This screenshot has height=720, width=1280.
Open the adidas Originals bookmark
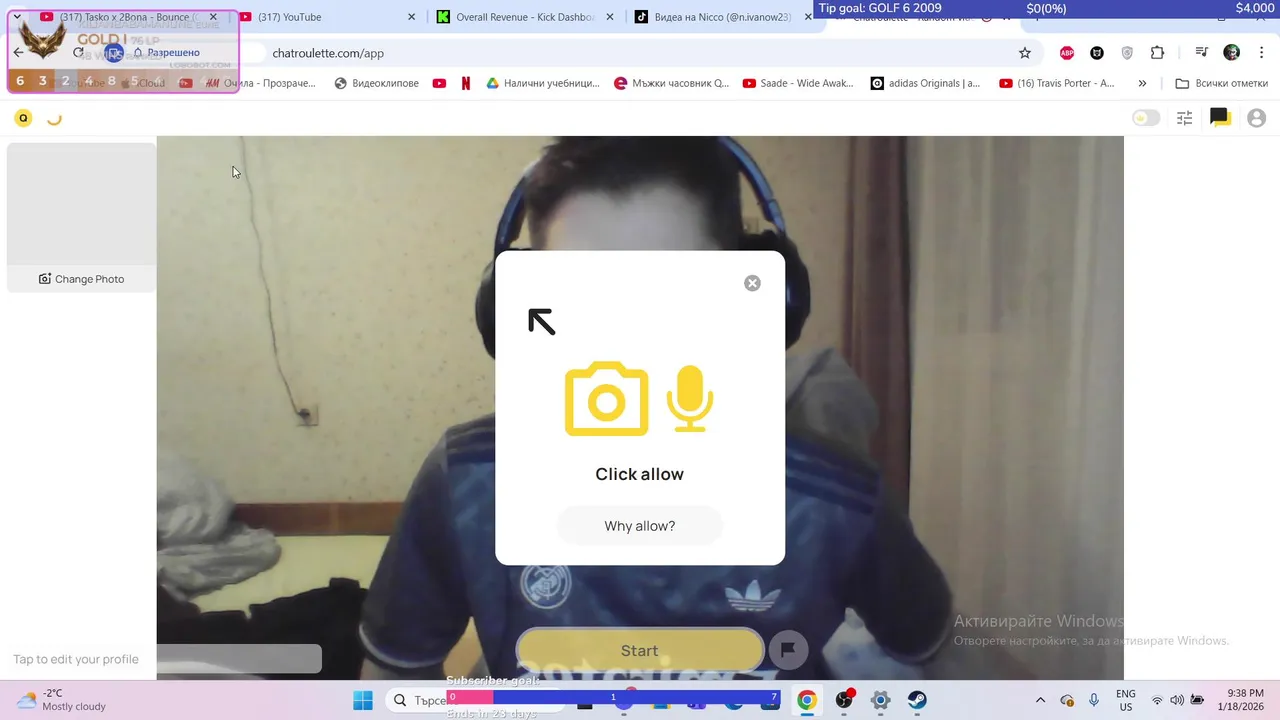pyautogui.click(x=926, y=83)
